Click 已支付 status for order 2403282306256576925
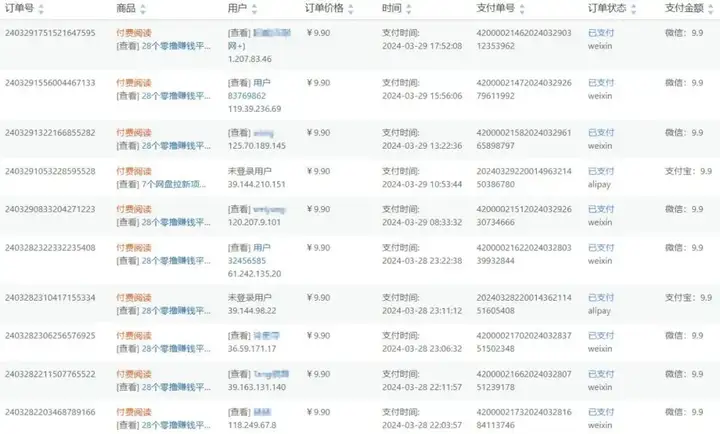The width and height of the screenshot is (720, 434). point(601,336)
